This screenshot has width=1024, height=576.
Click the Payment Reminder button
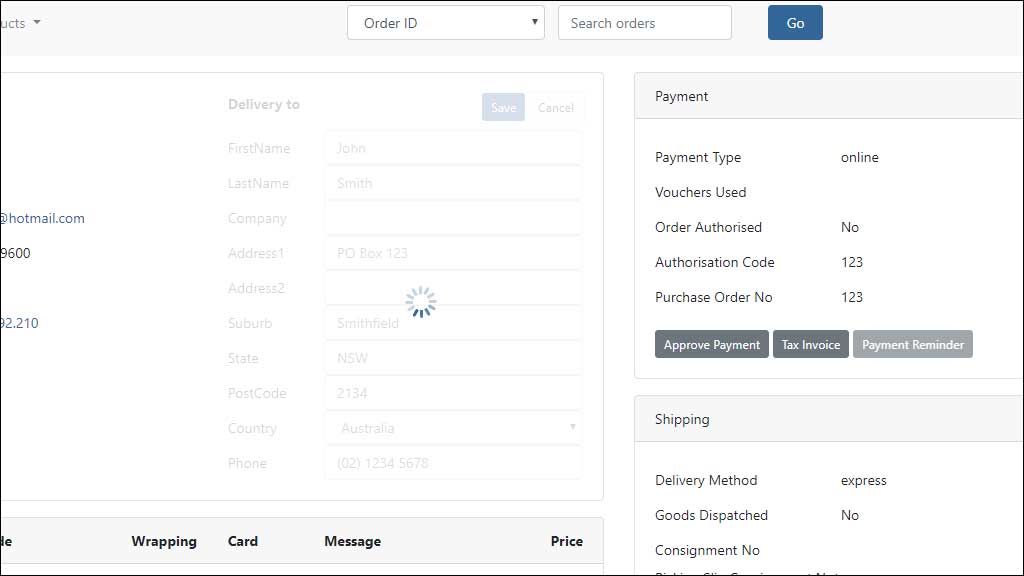pos(912,344)
